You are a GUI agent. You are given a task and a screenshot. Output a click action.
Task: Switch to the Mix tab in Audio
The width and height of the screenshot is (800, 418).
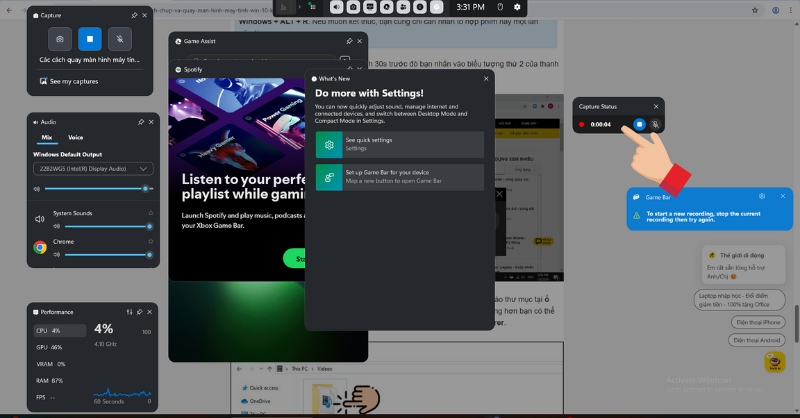pos(47,137)
